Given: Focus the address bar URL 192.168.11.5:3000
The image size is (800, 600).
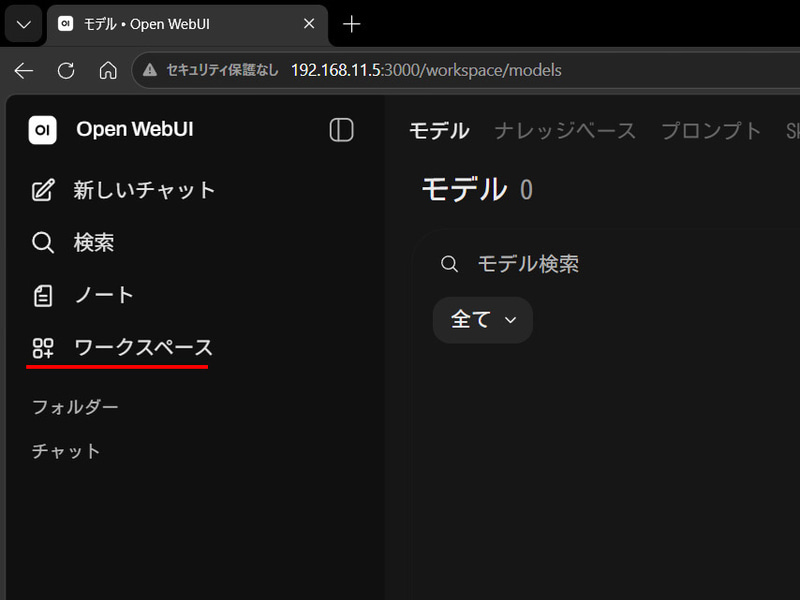Looking at the screenshot, I should (426, 70).
